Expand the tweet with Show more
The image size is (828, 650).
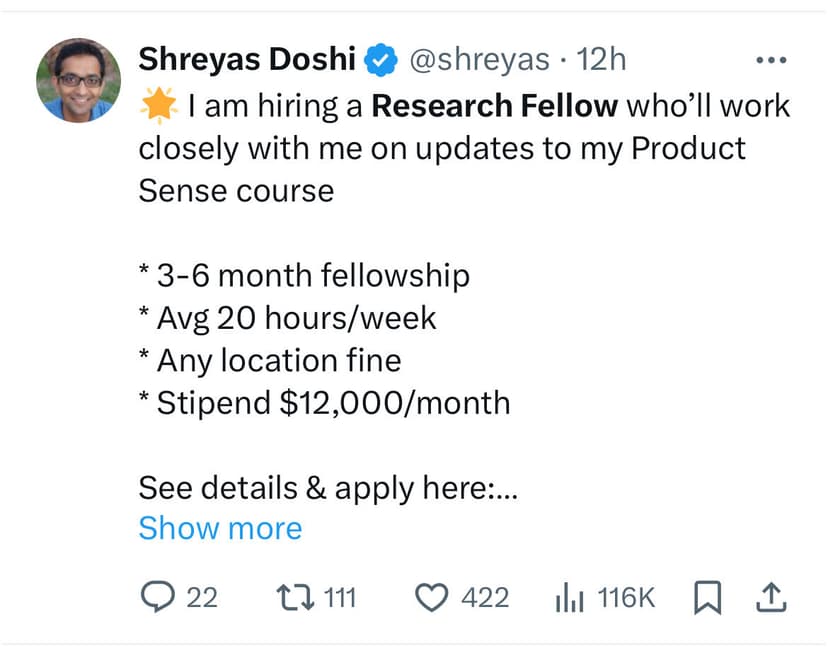(x=220, y=528)
